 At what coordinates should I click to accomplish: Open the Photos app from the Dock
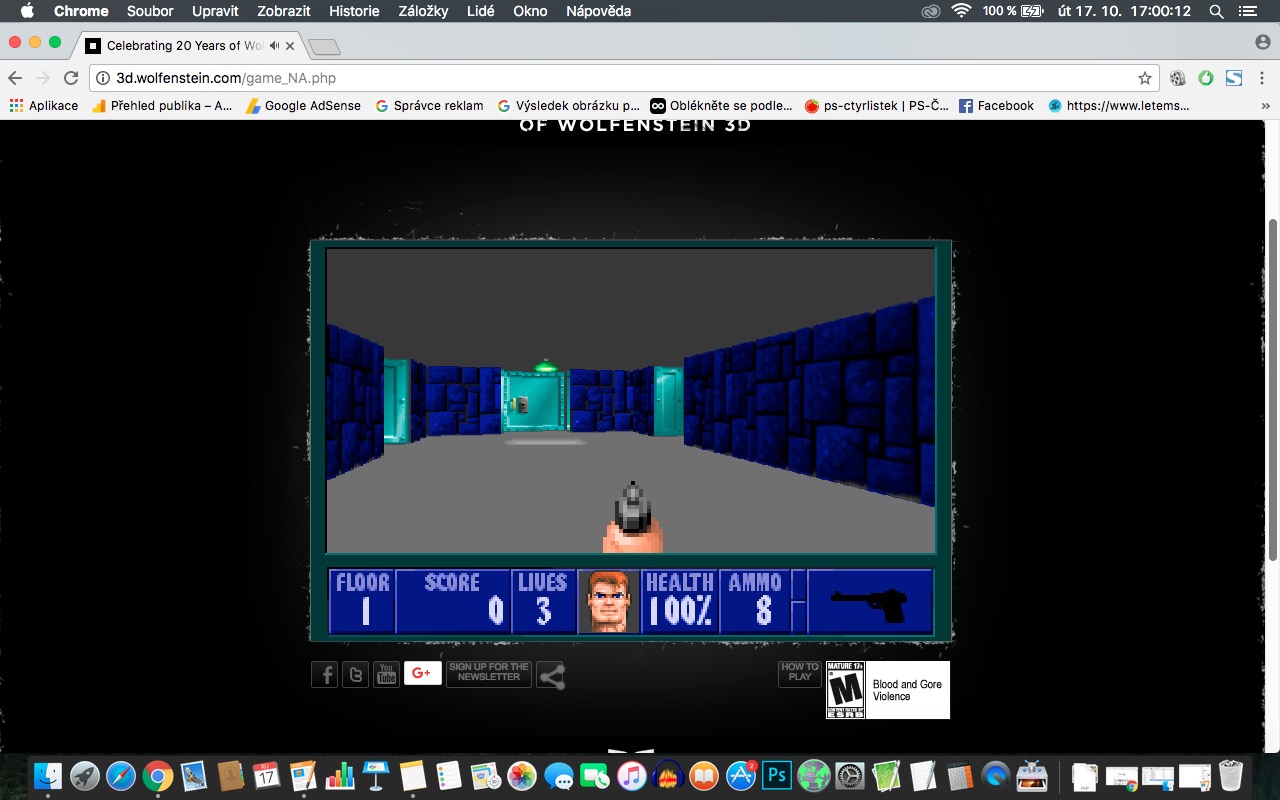(x=522, y=776)
